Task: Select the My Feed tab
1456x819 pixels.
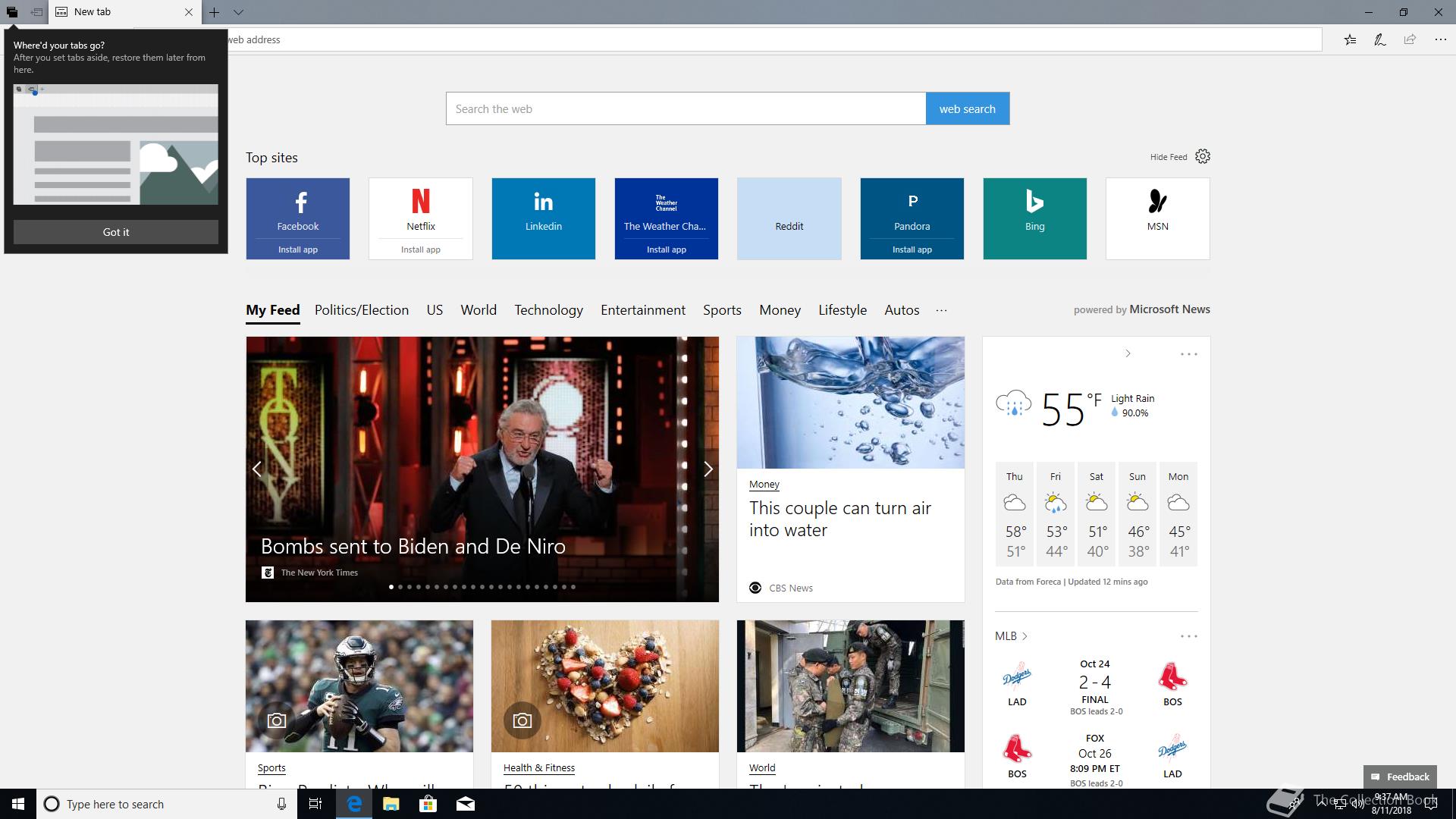Action: [x=273, y=310]
